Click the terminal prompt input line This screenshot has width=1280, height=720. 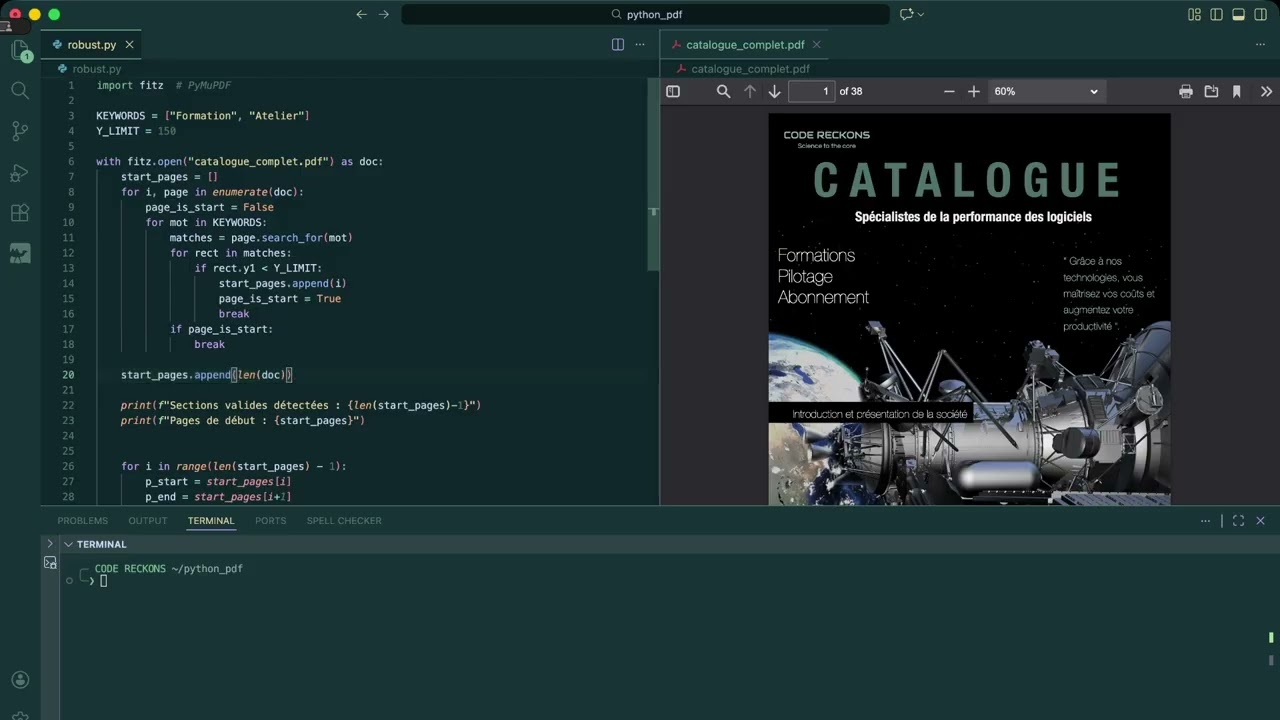click(103, 580)
